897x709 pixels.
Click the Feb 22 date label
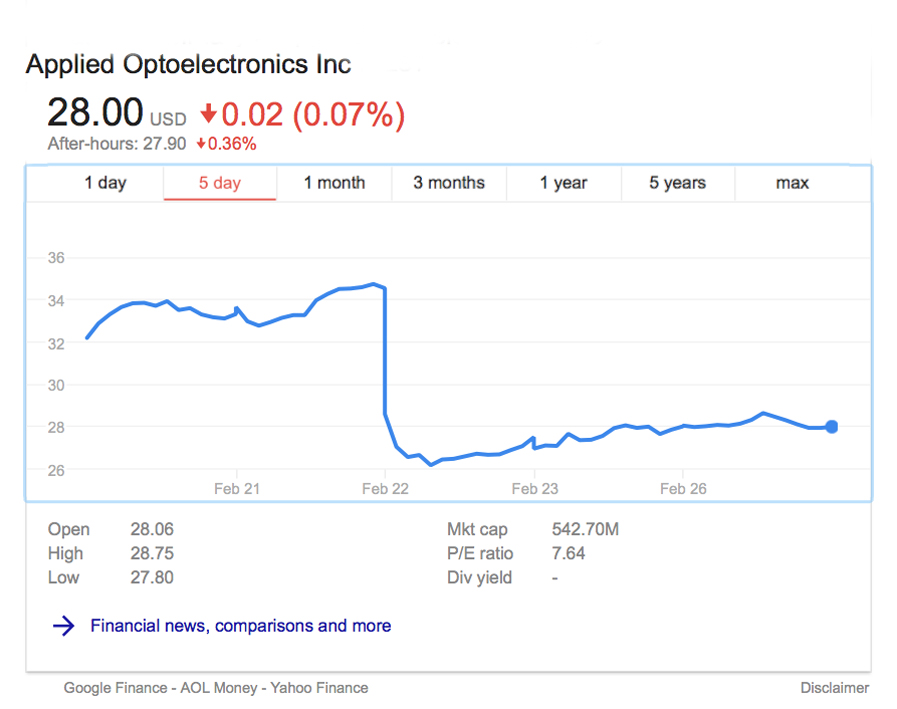[385, 489]
